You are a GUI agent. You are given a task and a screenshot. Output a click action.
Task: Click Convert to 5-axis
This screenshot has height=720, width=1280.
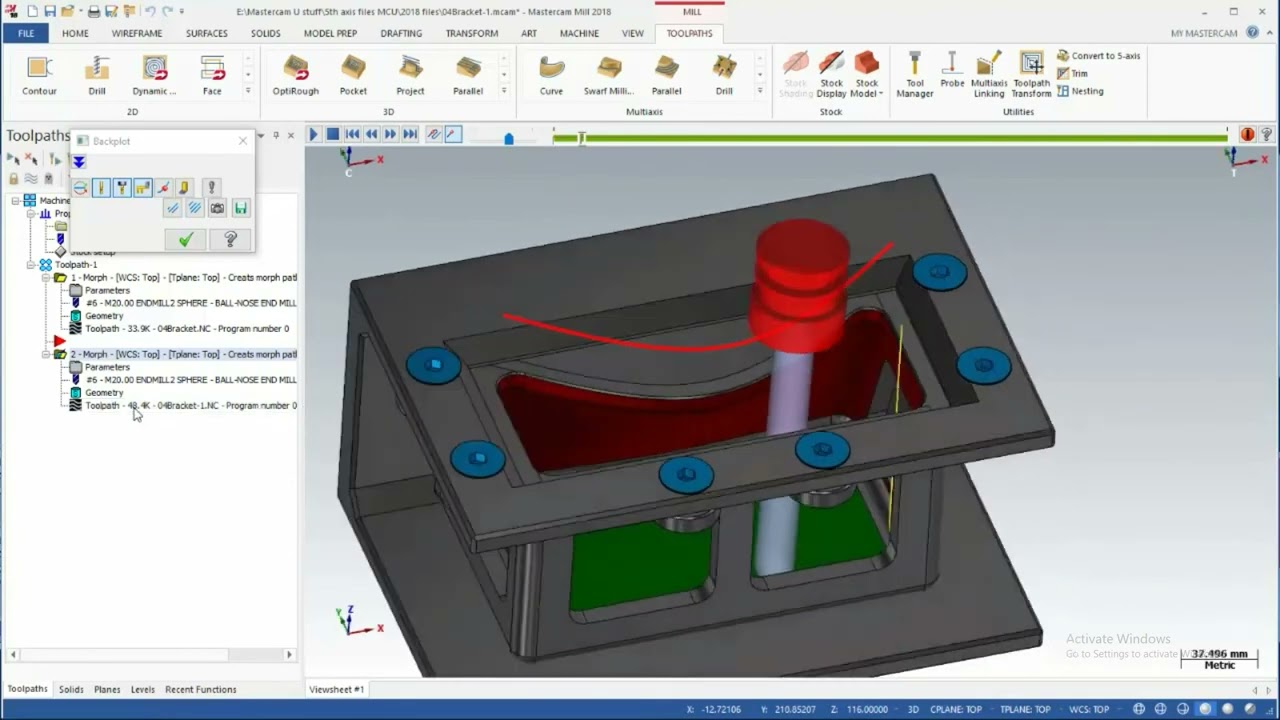click(x=1098, y=56)
